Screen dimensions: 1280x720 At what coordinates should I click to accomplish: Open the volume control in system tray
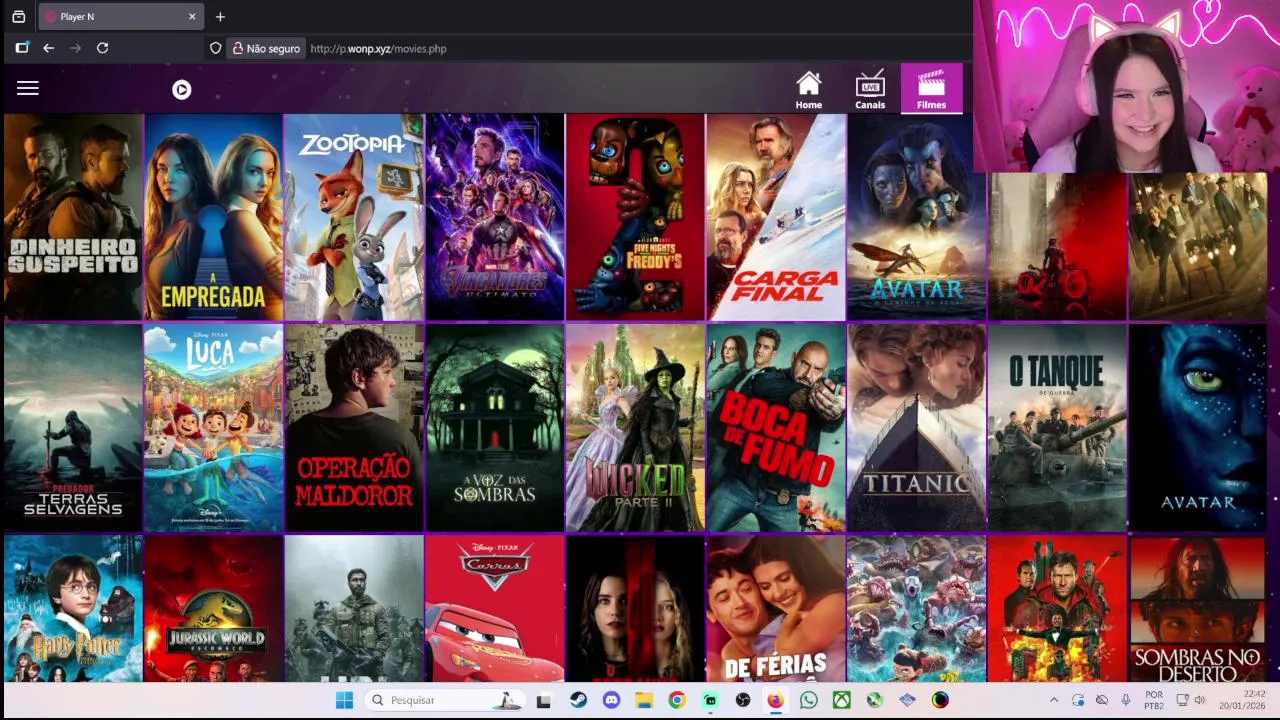click(x=1199, y=700)
